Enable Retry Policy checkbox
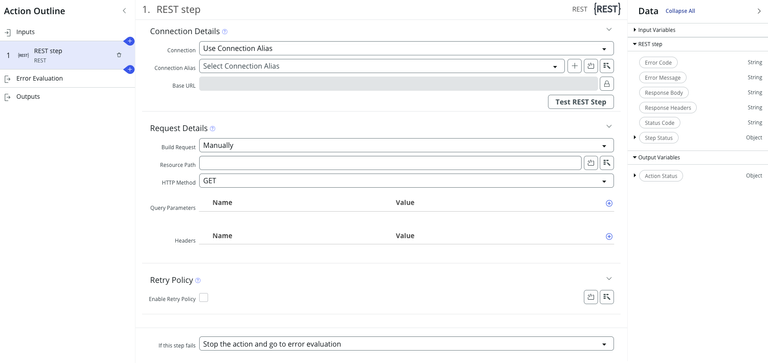The width and height of the screenshot is (768, 363). coord(203,297)
